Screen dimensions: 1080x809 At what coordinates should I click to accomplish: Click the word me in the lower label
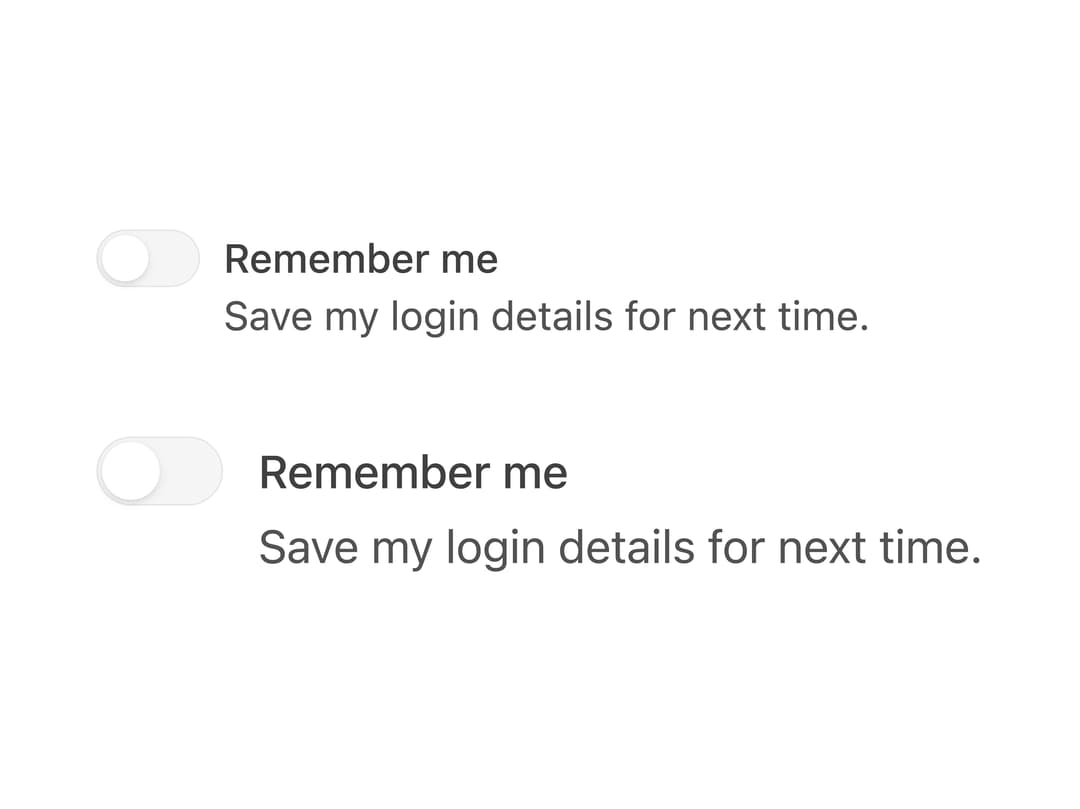535,474
